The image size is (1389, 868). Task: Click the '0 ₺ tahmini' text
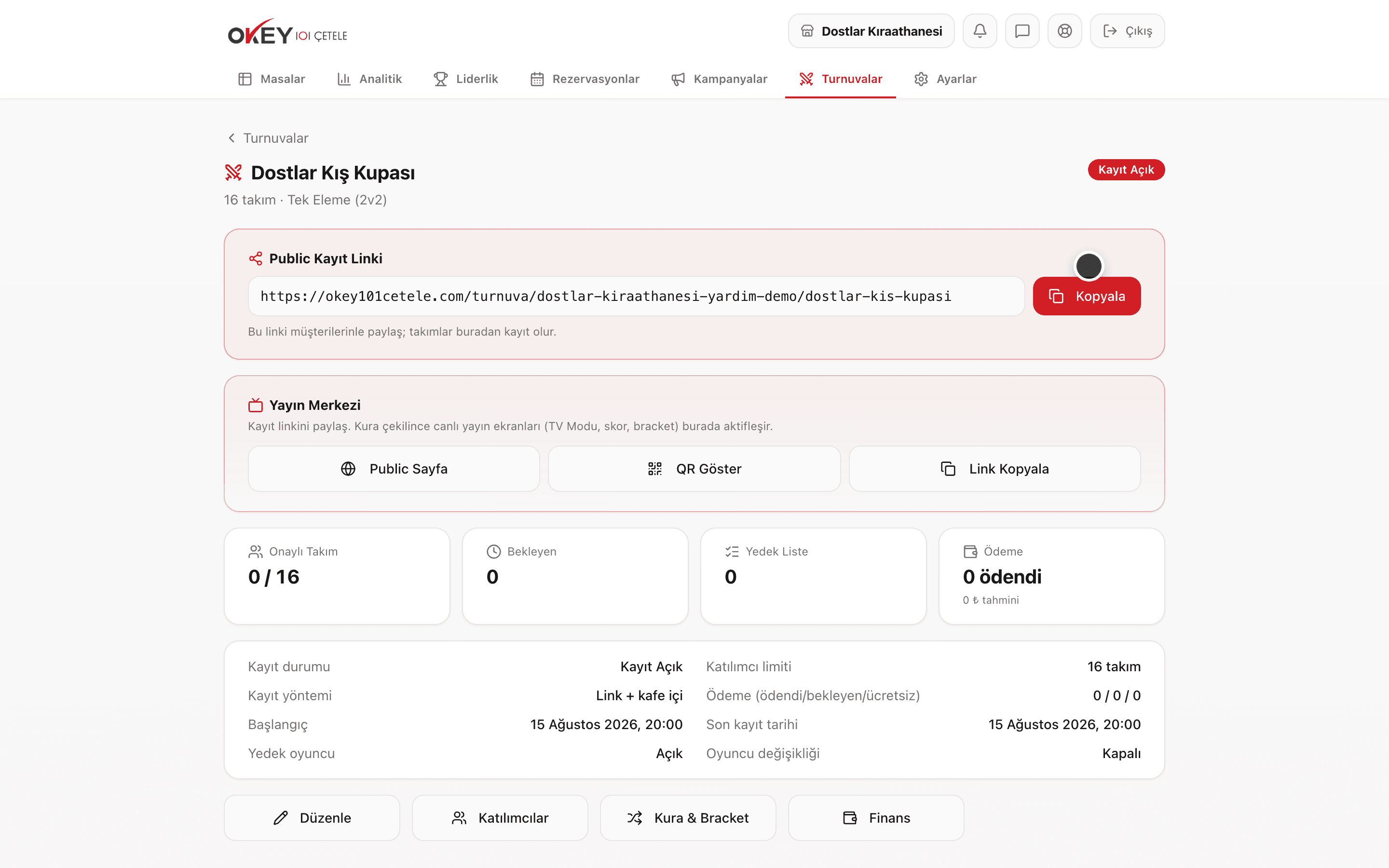tap(991, 600)
